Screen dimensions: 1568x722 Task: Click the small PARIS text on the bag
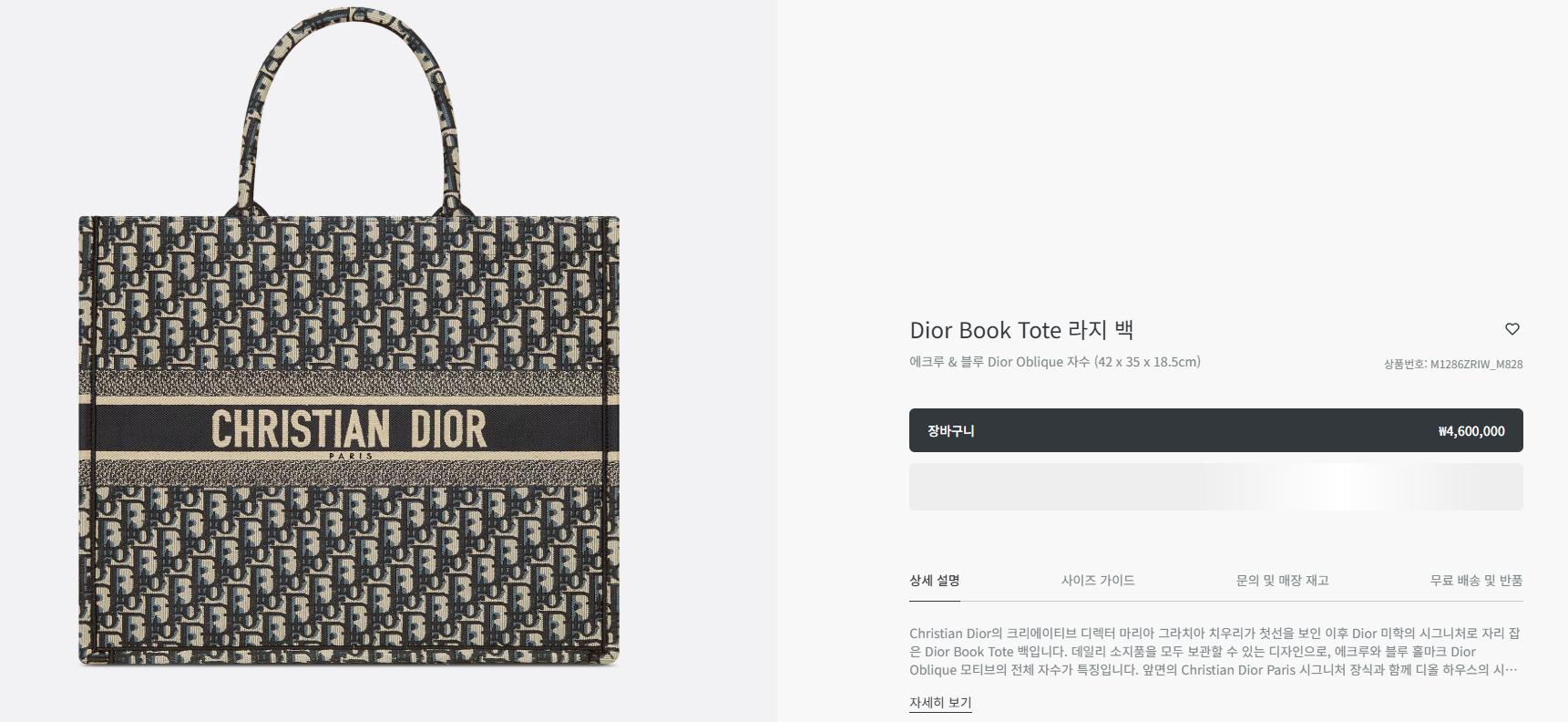pos(350,457)
